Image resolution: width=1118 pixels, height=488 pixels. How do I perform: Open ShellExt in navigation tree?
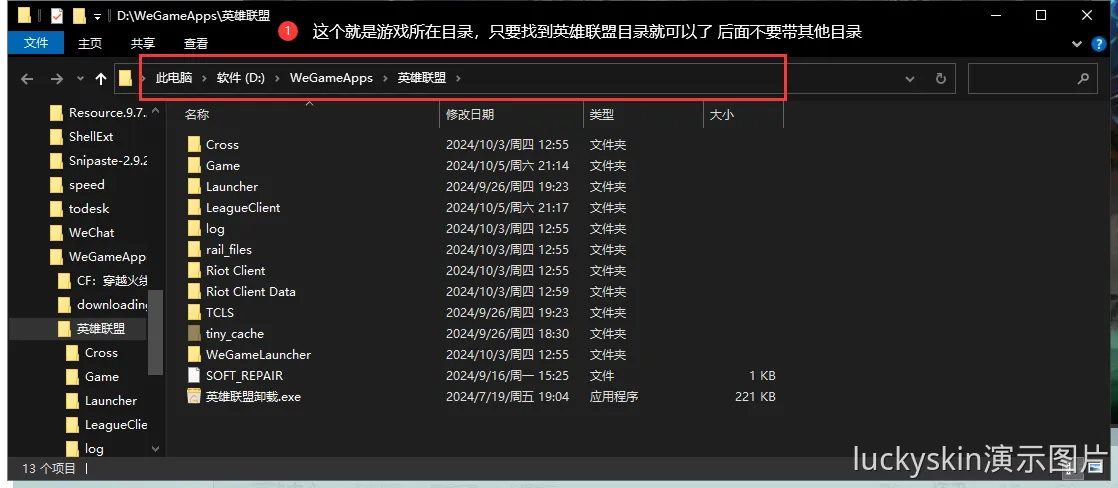click(91, 136)
